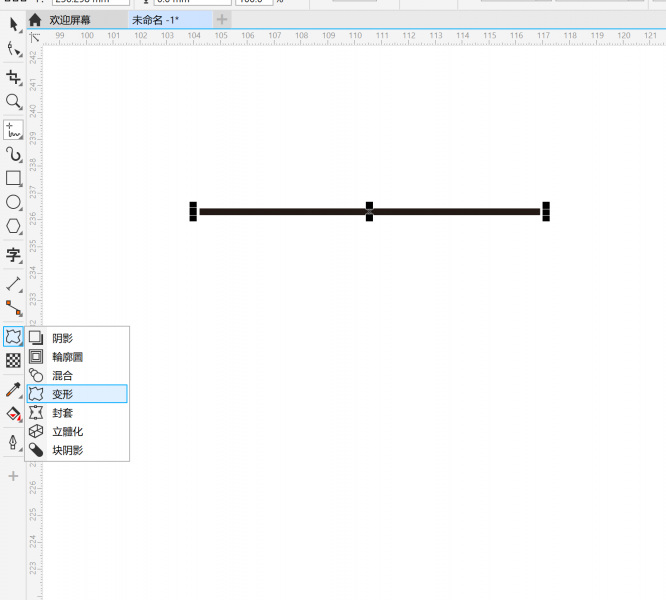The image size is (666, 600).
Task: Choose 混合 blend from flyout
Action: (x=77, y=375)
